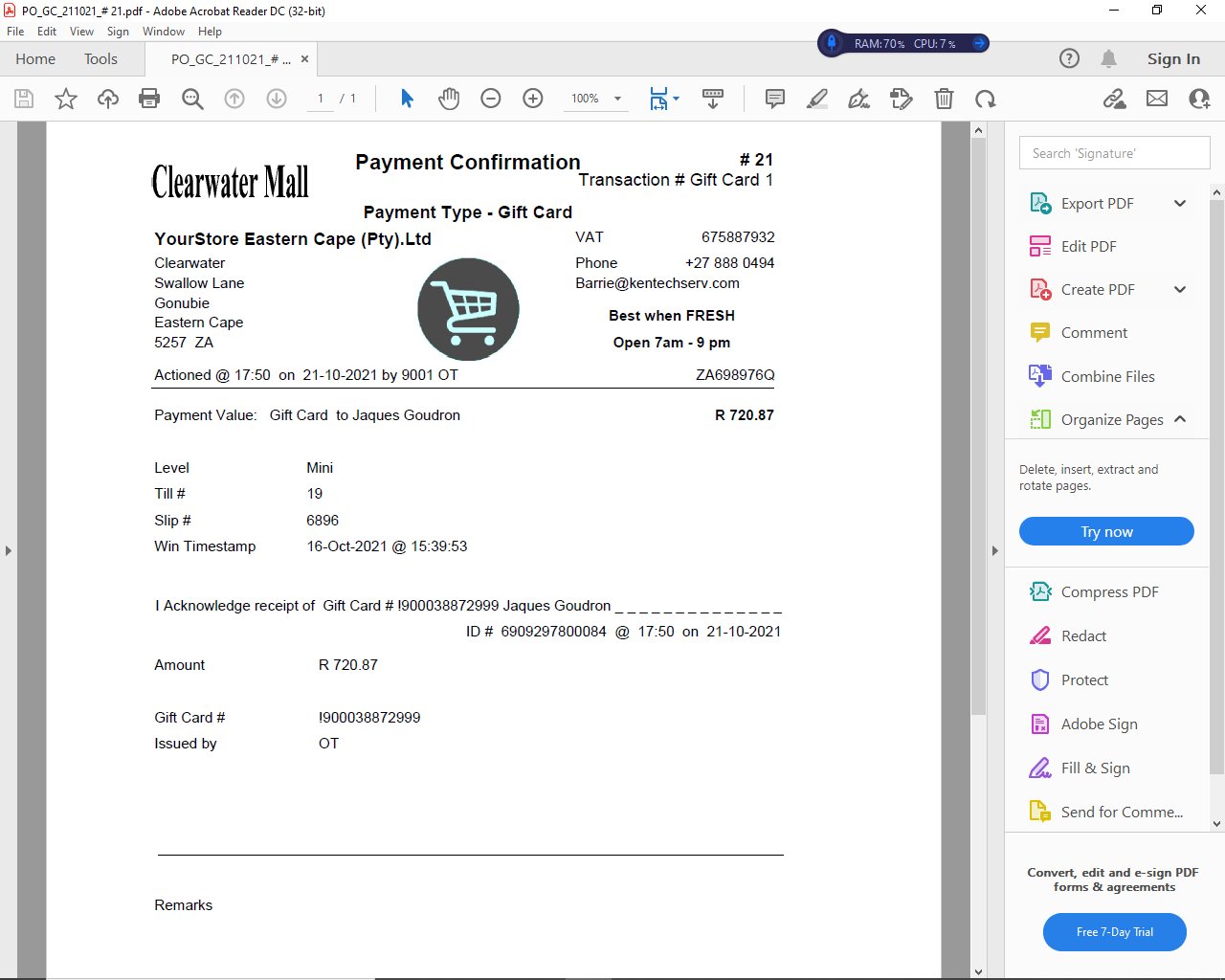Click the Search tools input field
1225x980 pixels.
pos(1114,153)
